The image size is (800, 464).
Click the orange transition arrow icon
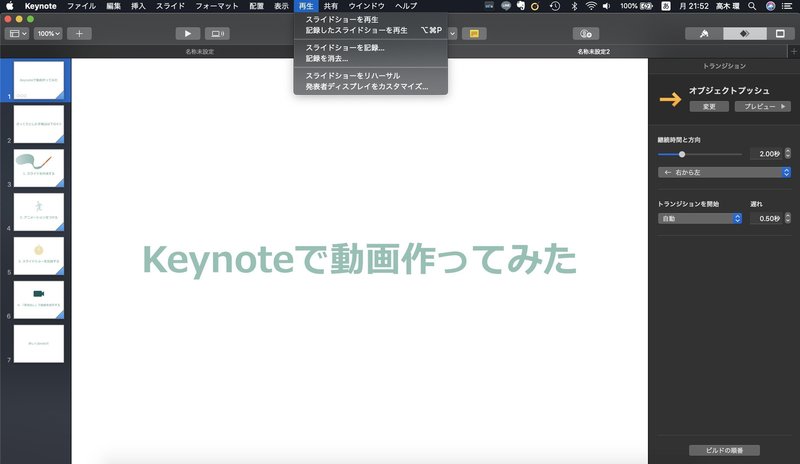[x=670, y=99]
